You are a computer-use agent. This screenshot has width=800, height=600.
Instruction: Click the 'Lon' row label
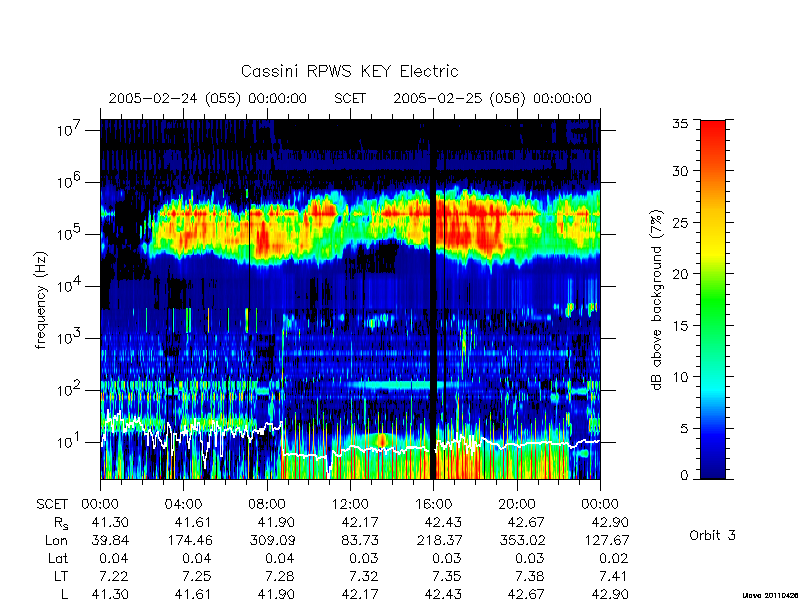tap(57, 540)
